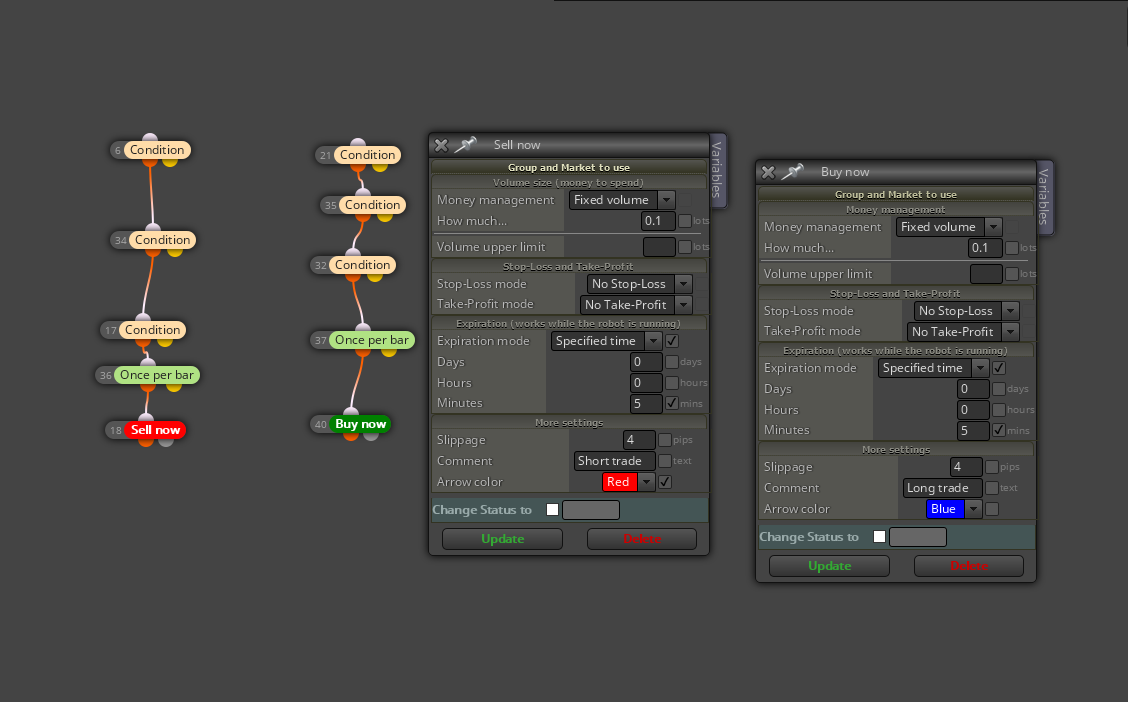Click the How much field in Buy now
Image resolution: width=1128 pixels, height=702 pixels.
click(985, 248)
